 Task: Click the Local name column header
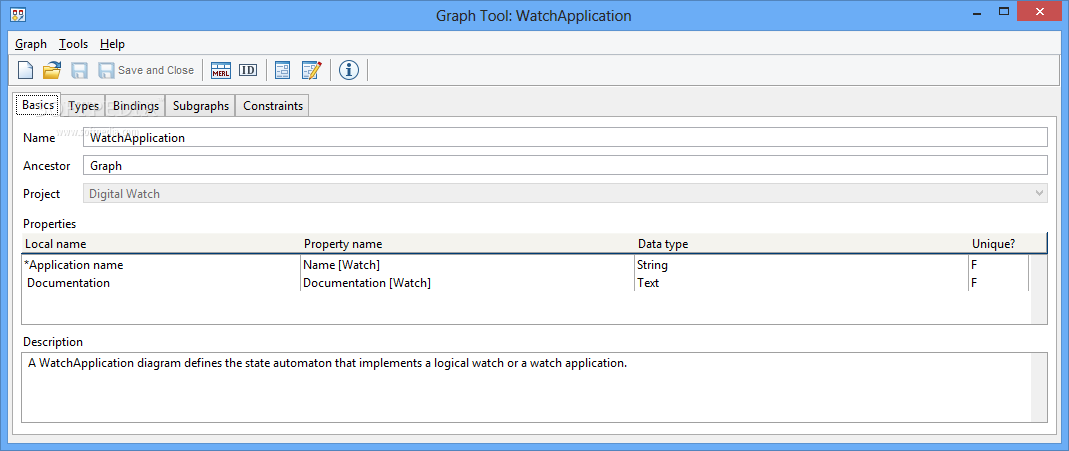tap(161, 244)
